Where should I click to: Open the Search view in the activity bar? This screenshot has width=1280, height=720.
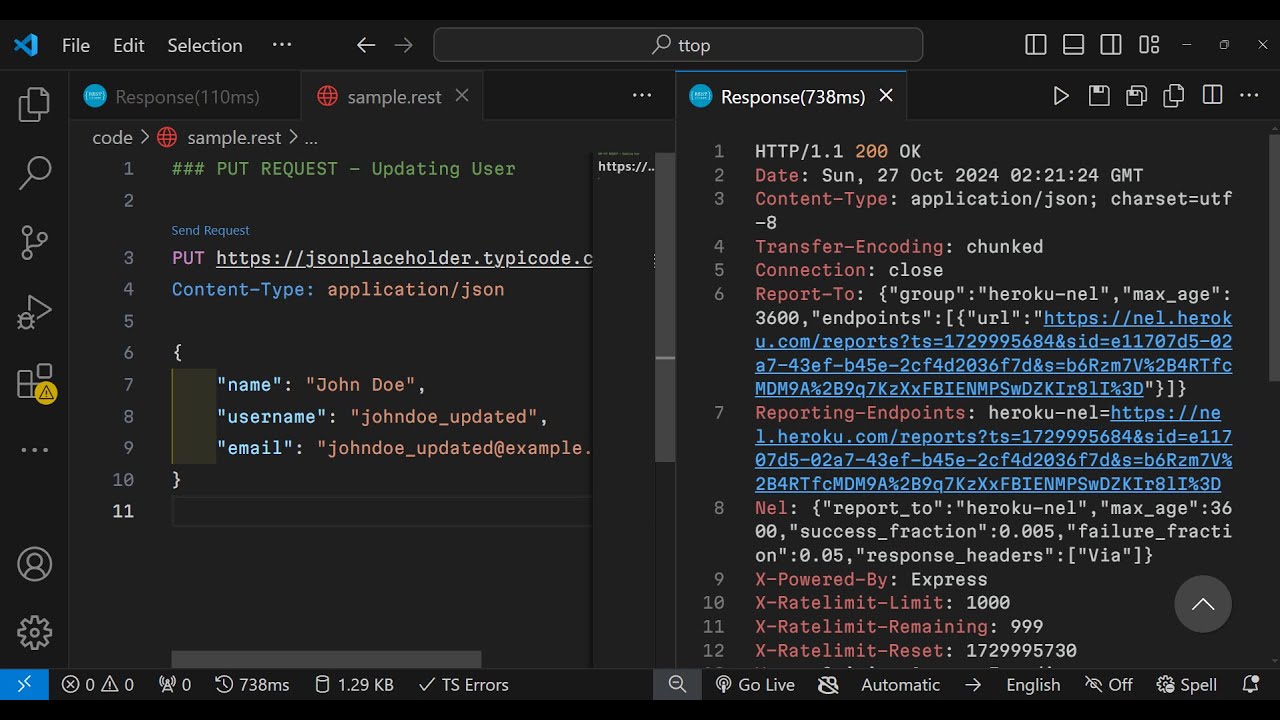coord(34,173)
